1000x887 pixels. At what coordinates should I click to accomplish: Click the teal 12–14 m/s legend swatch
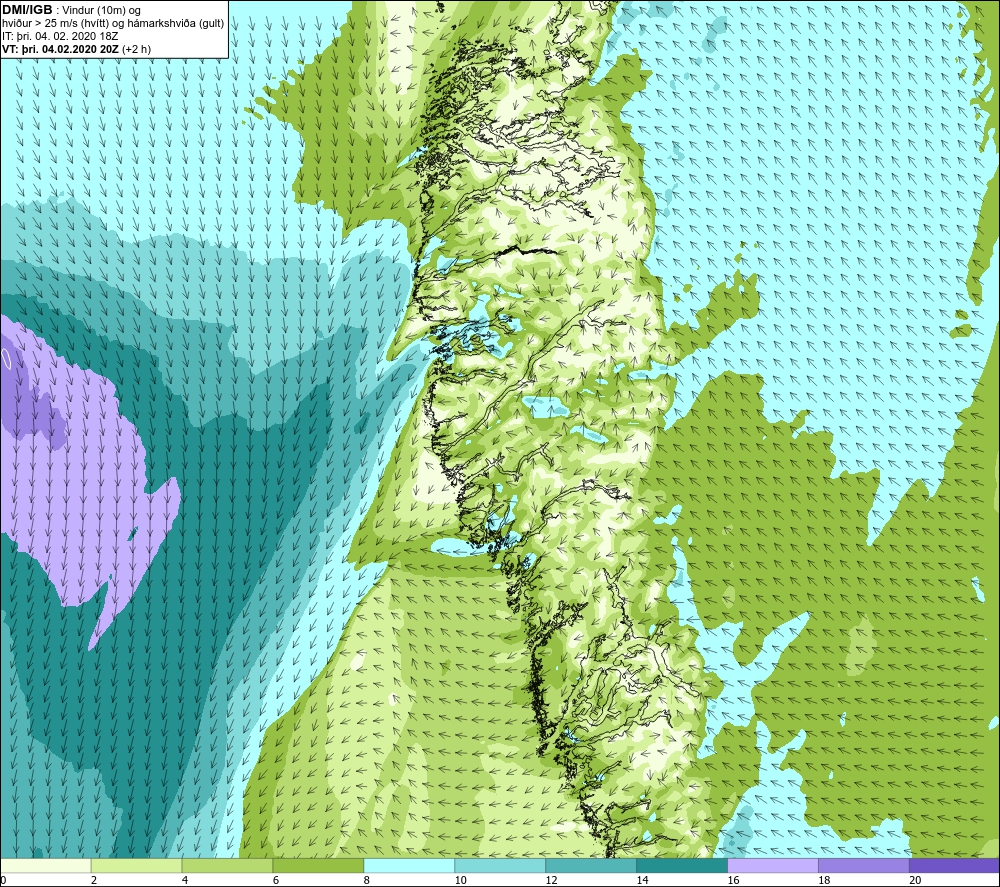tap(591, 865)
